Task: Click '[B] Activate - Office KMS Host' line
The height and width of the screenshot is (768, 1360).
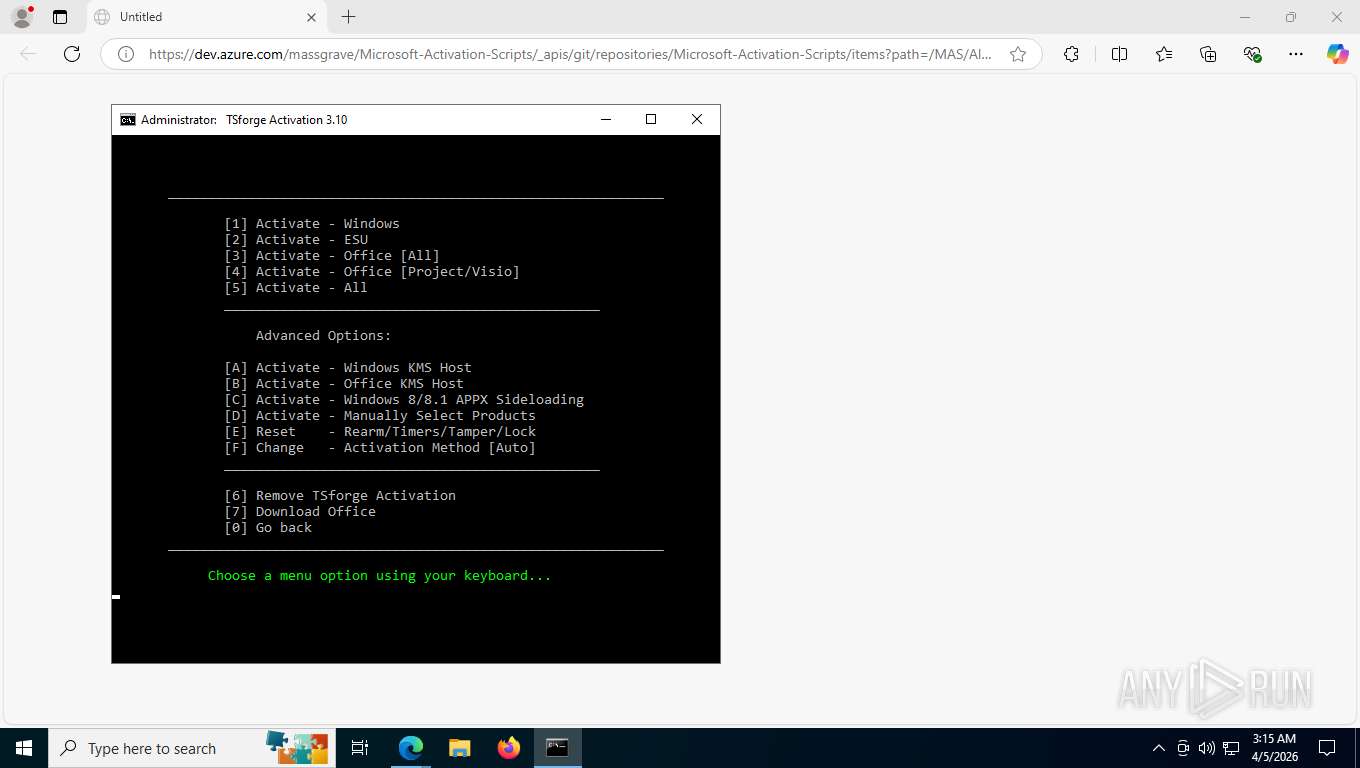Action: click(x=344, y=383)
